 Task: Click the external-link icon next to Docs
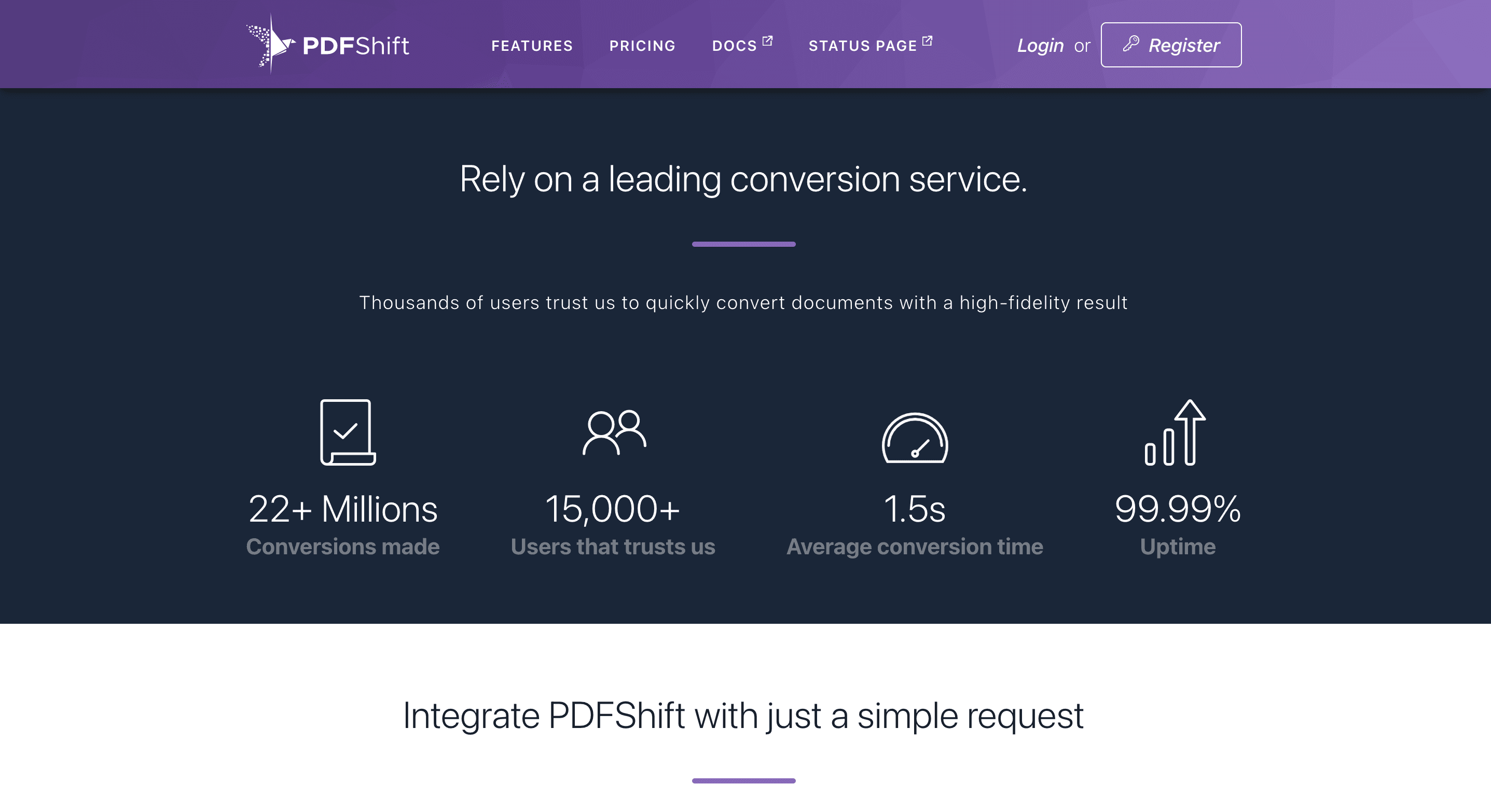(767, 41)
